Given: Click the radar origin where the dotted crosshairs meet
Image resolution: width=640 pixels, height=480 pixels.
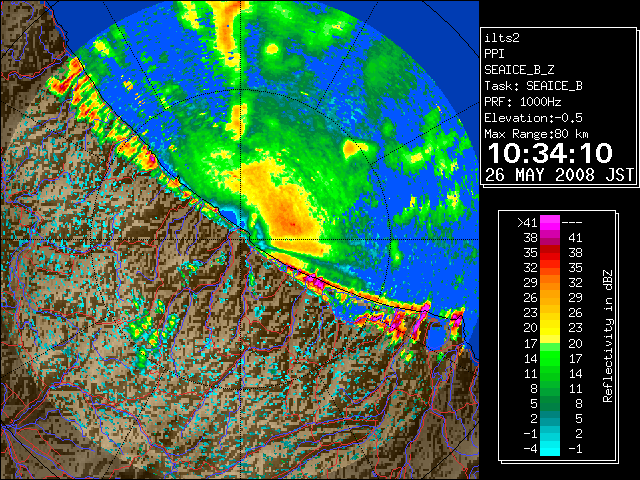Looking at the screenshot, I should [241, 240].
